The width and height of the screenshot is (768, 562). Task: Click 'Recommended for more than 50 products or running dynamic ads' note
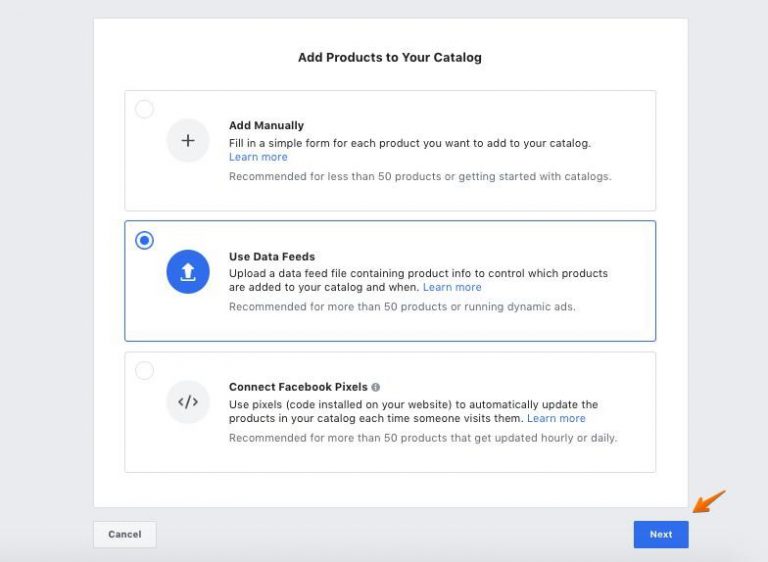(x=402, y=307)
